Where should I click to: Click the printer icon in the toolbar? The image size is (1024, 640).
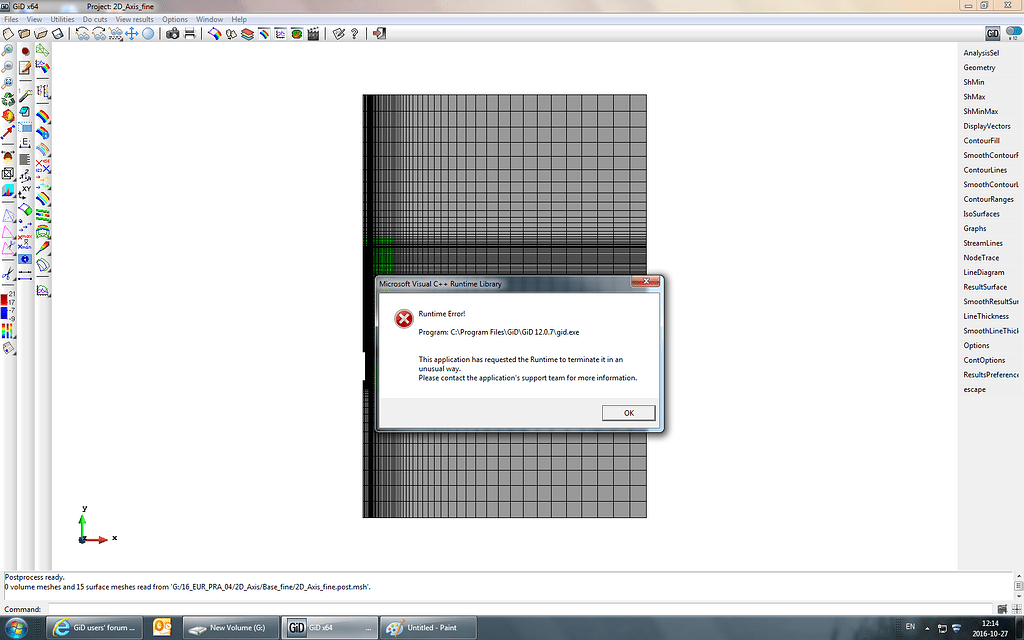pos(188,33)
